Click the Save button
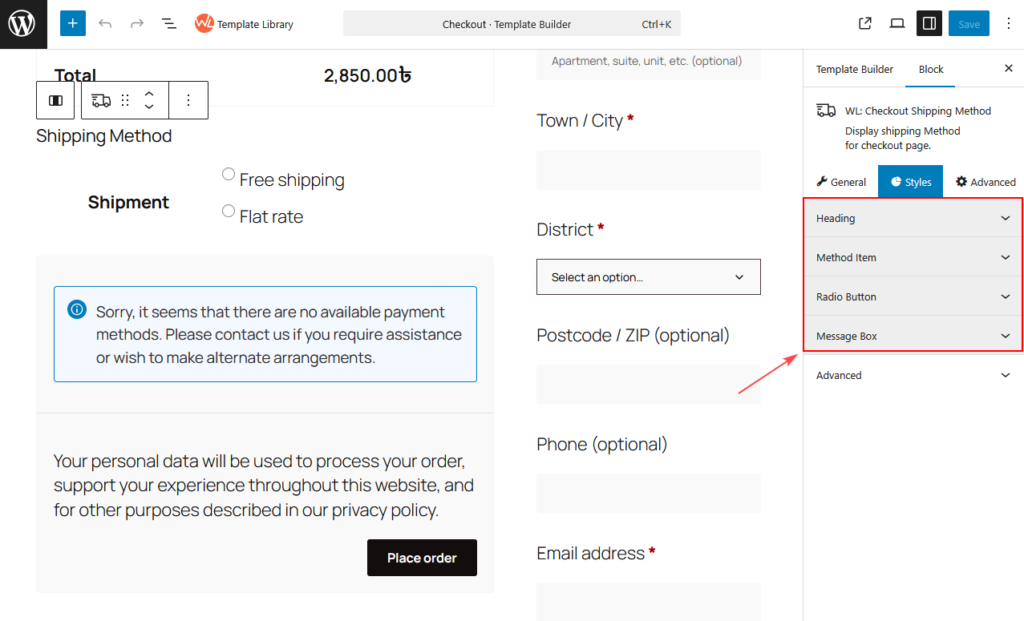 (x=968, y=23)
